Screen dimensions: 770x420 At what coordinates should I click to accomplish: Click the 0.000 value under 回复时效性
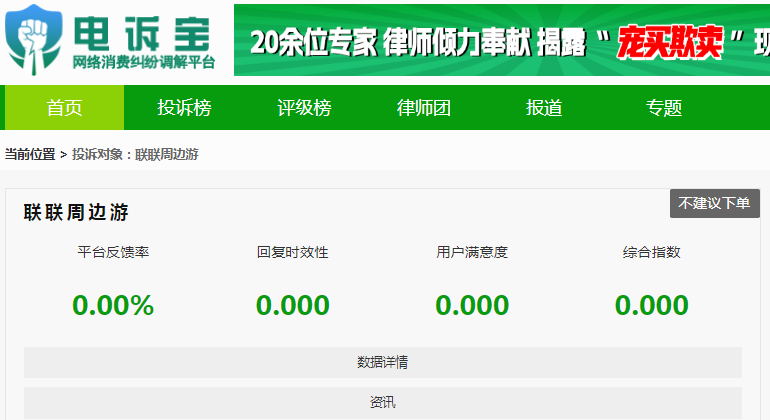293,305
